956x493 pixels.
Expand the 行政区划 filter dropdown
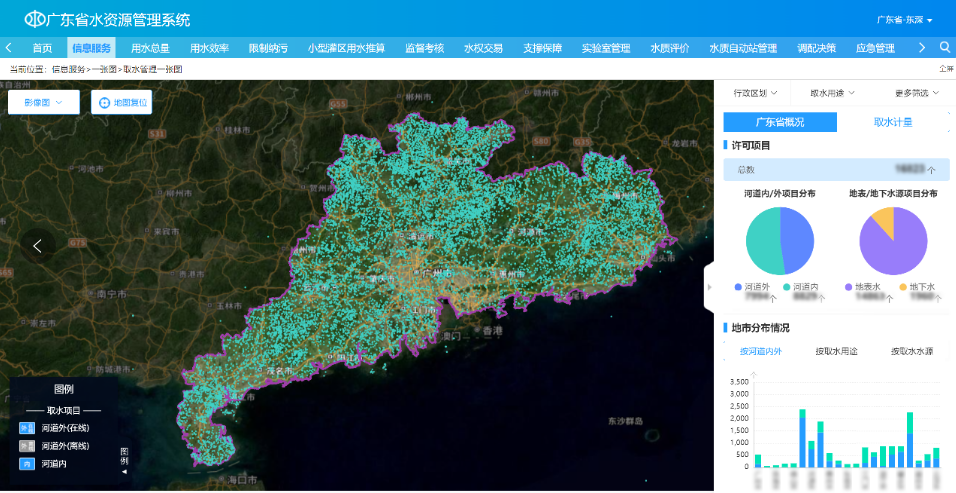point(755,93)
